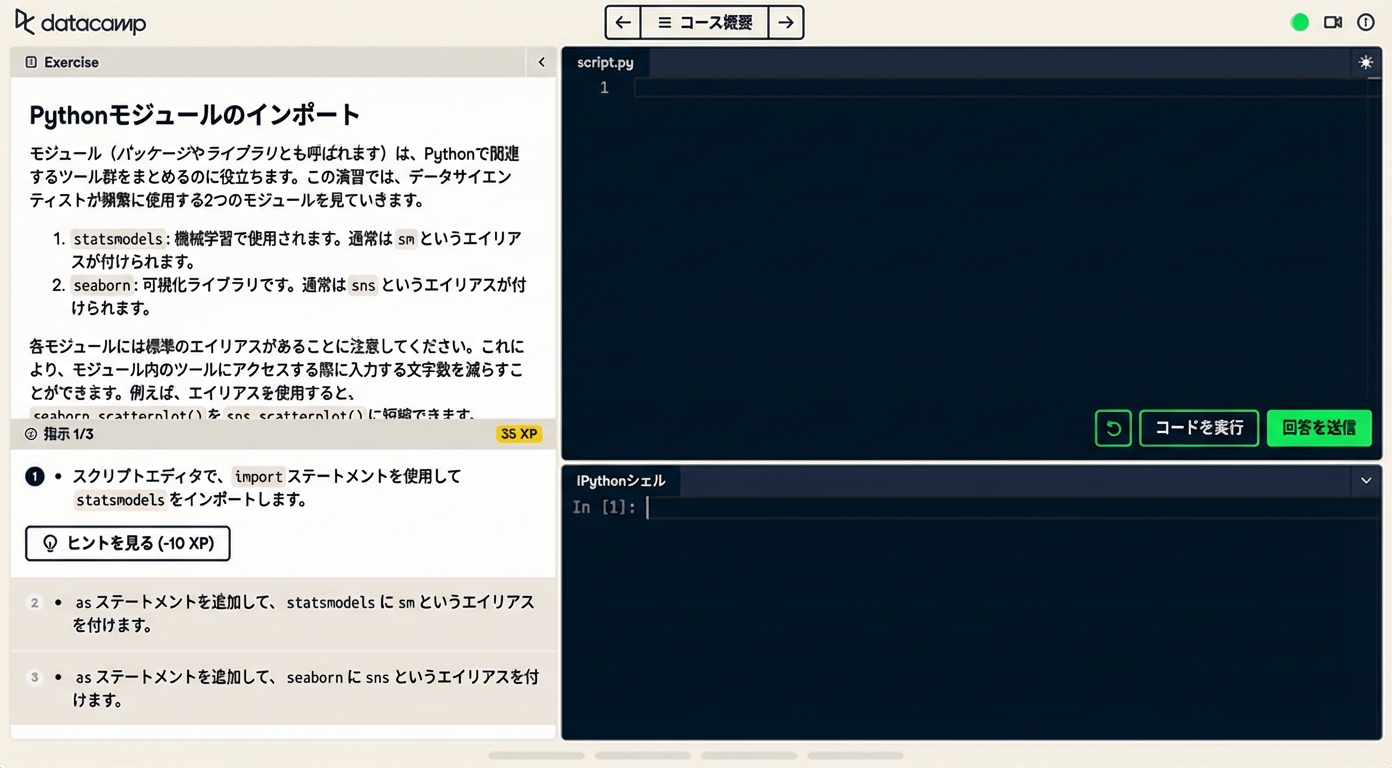Click the instruction checkmark circle icon
The width and height of the screenshot is (1392, 768).
click(30, 434)
